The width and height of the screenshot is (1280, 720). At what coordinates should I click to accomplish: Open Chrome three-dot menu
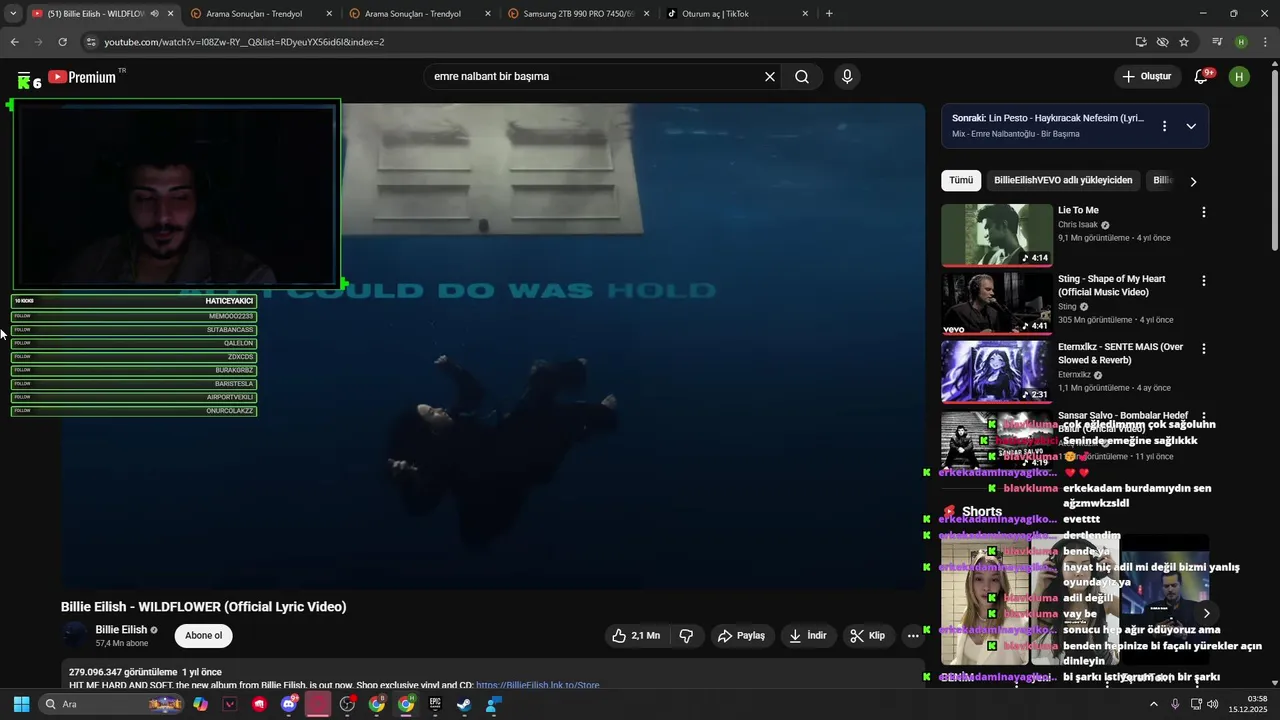pyautogui.click(x=1265, y=42)
